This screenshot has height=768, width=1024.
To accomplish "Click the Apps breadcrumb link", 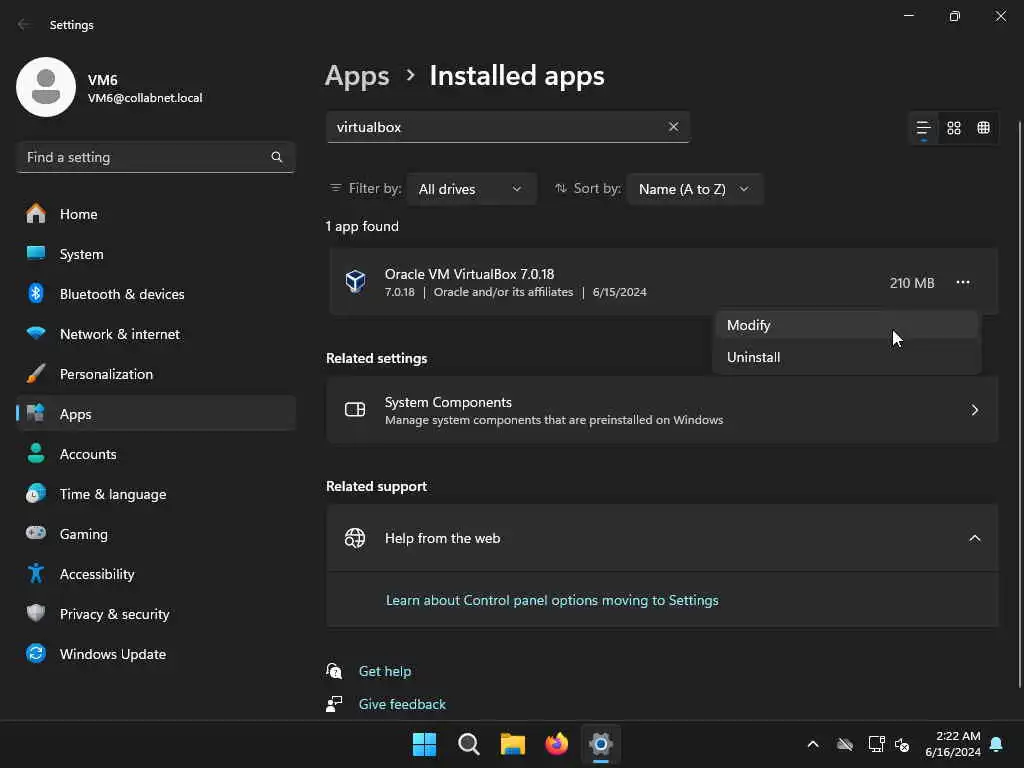I will (x=357, y=76).
